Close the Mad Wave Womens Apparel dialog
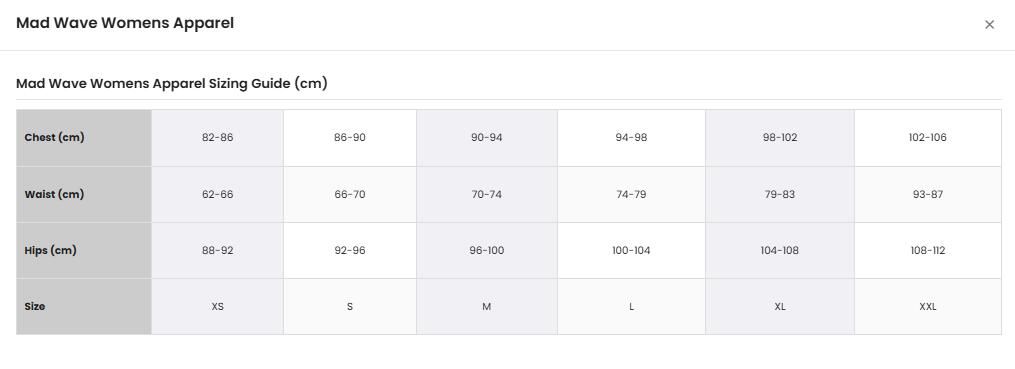This screenshot has height=369, width=1015. (x=989, y=25)
